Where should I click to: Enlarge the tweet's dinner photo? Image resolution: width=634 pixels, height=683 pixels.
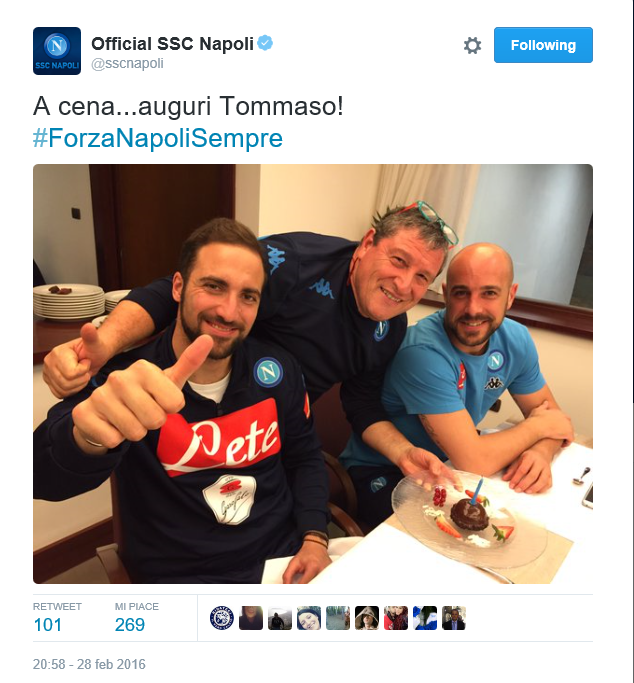tap(313, 374)
